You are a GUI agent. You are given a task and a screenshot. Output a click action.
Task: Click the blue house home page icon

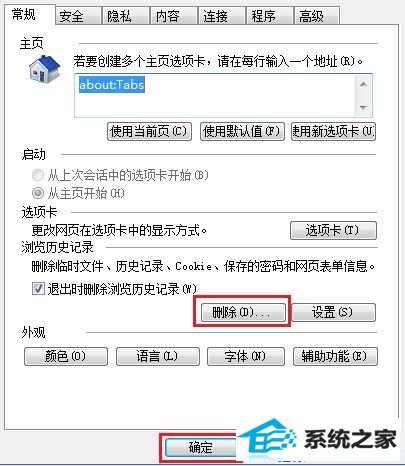[44, 69]
